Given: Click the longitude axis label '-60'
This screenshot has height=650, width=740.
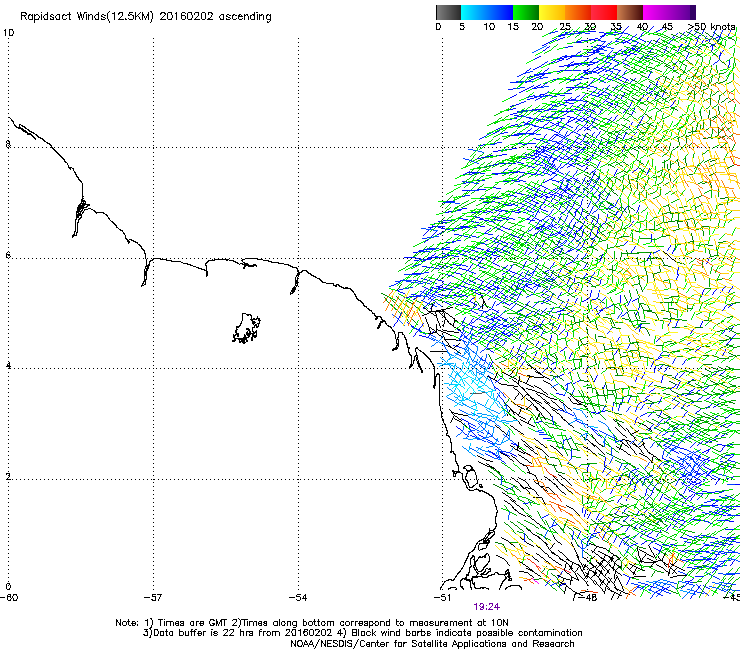Looking at the screenshot, I should coord(8,598).
